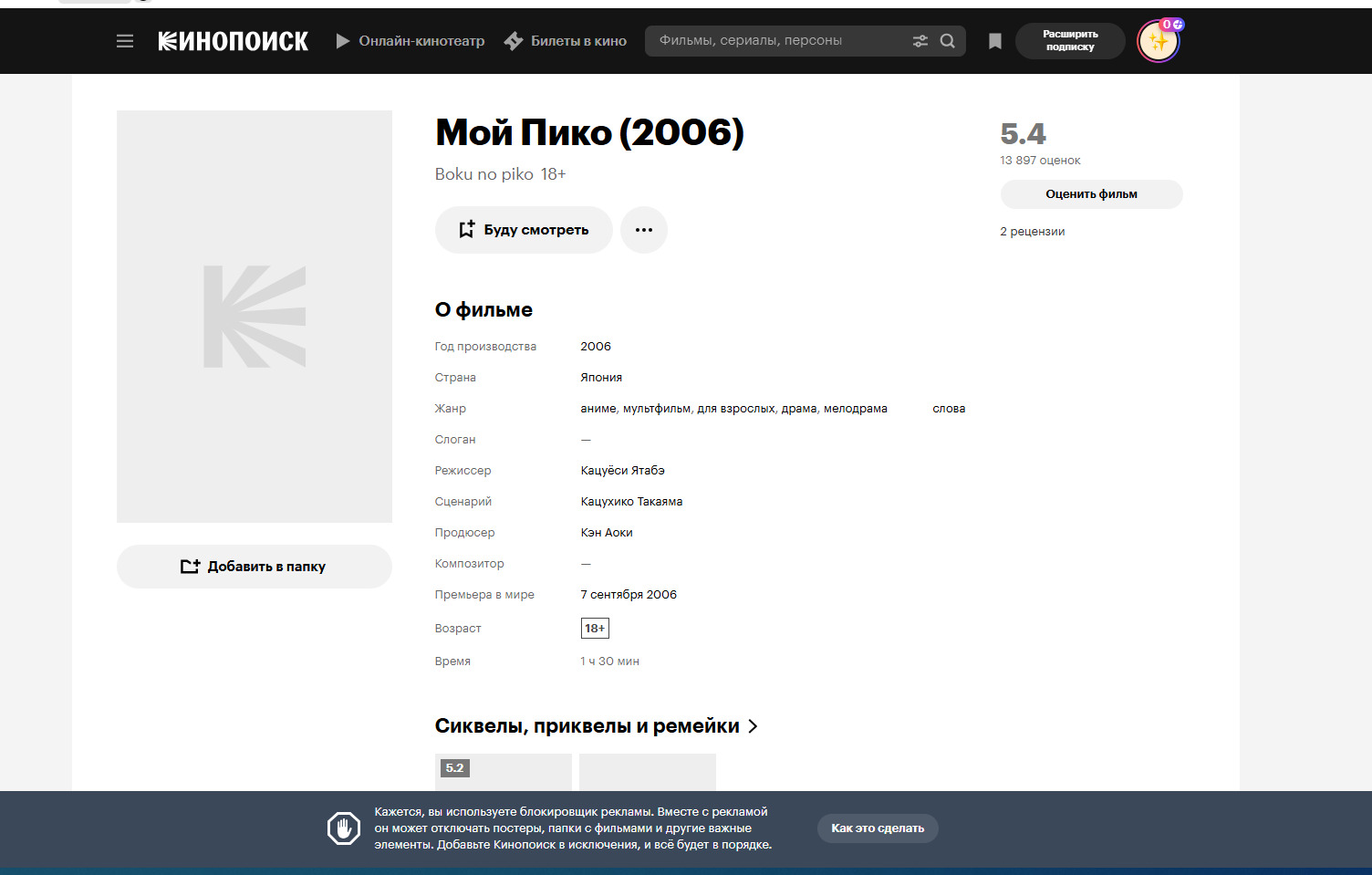1372x875 pixels.
Task: Click the Kinopoisk logo
Action: click(234, 41)
